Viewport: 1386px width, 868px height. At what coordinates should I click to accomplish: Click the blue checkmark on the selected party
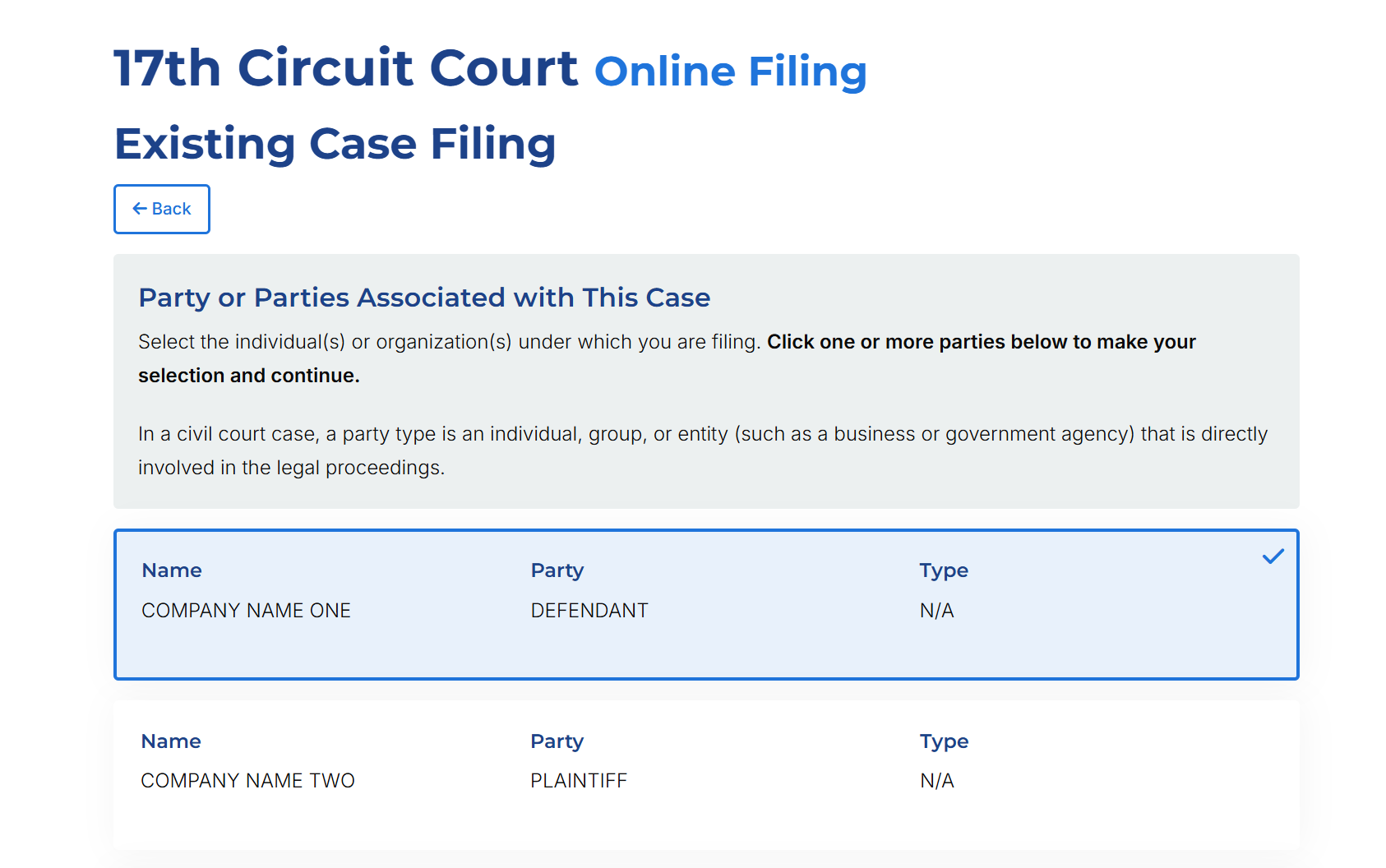[1273, 556]
